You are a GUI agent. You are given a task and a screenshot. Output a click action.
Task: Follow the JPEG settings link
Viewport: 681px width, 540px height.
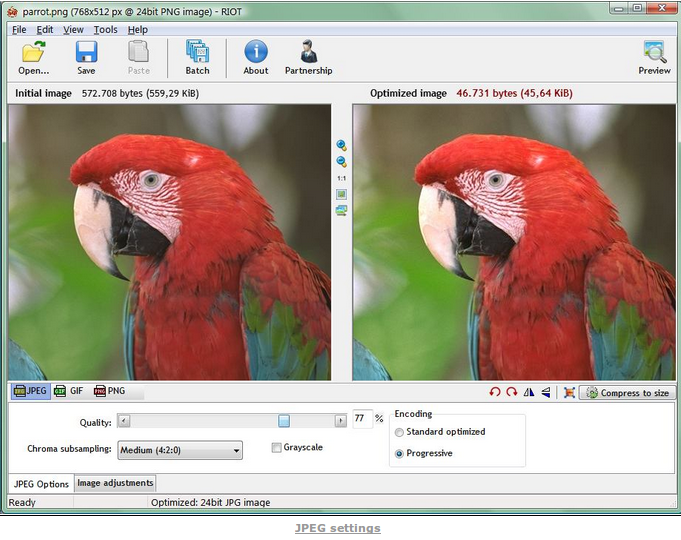[x=337, y=528]
